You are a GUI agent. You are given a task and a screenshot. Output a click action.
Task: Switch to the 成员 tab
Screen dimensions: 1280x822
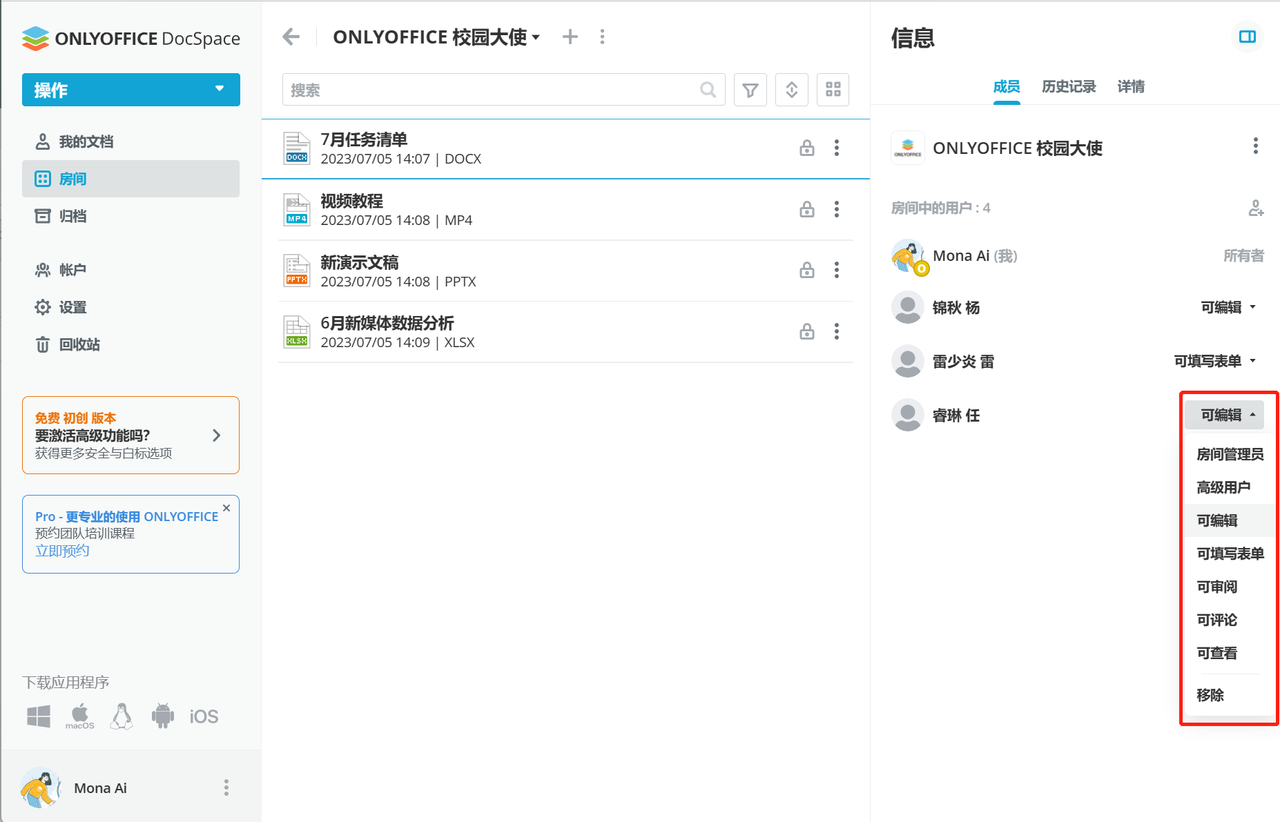coord(1006,87)
